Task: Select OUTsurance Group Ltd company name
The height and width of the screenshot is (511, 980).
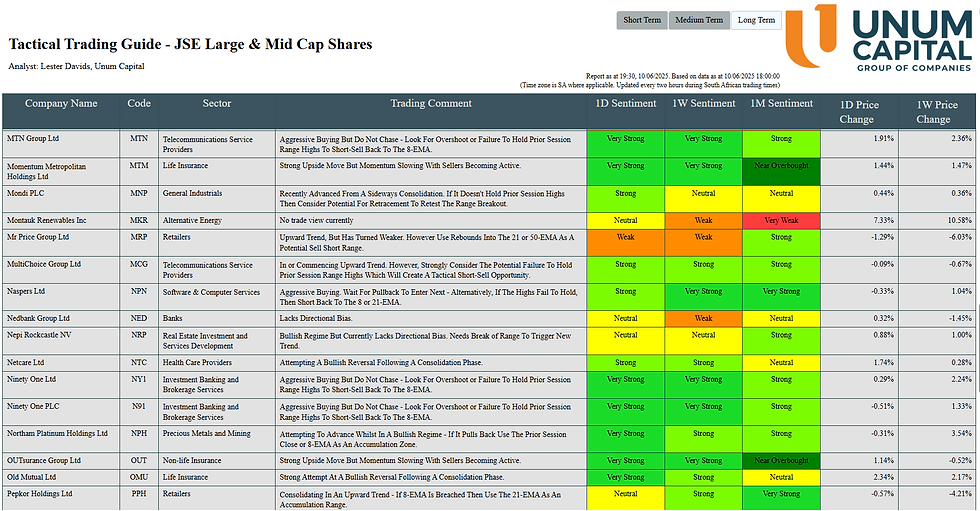Action: point(44,460)
